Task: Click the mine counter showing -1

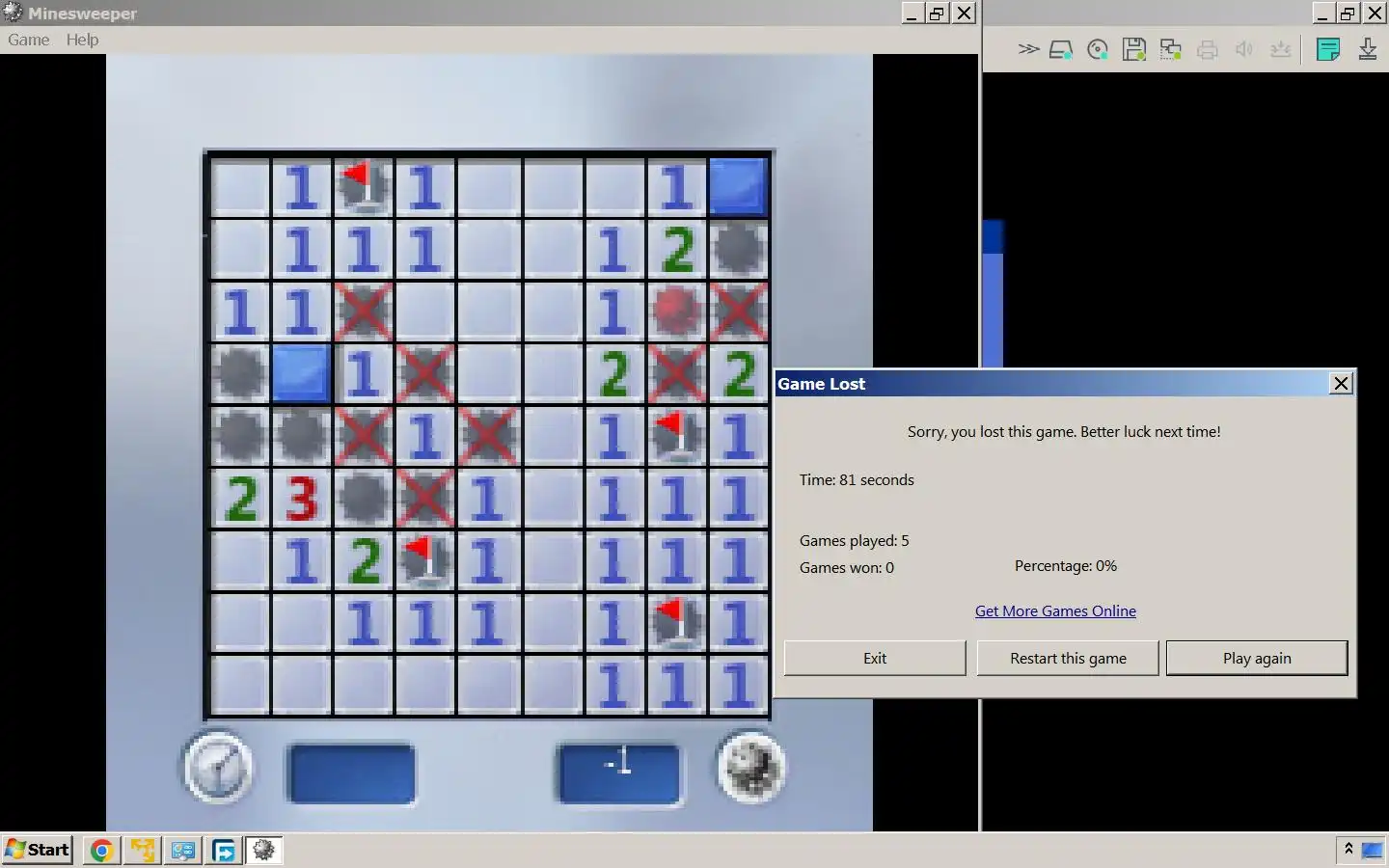Action: coord(619,772)
